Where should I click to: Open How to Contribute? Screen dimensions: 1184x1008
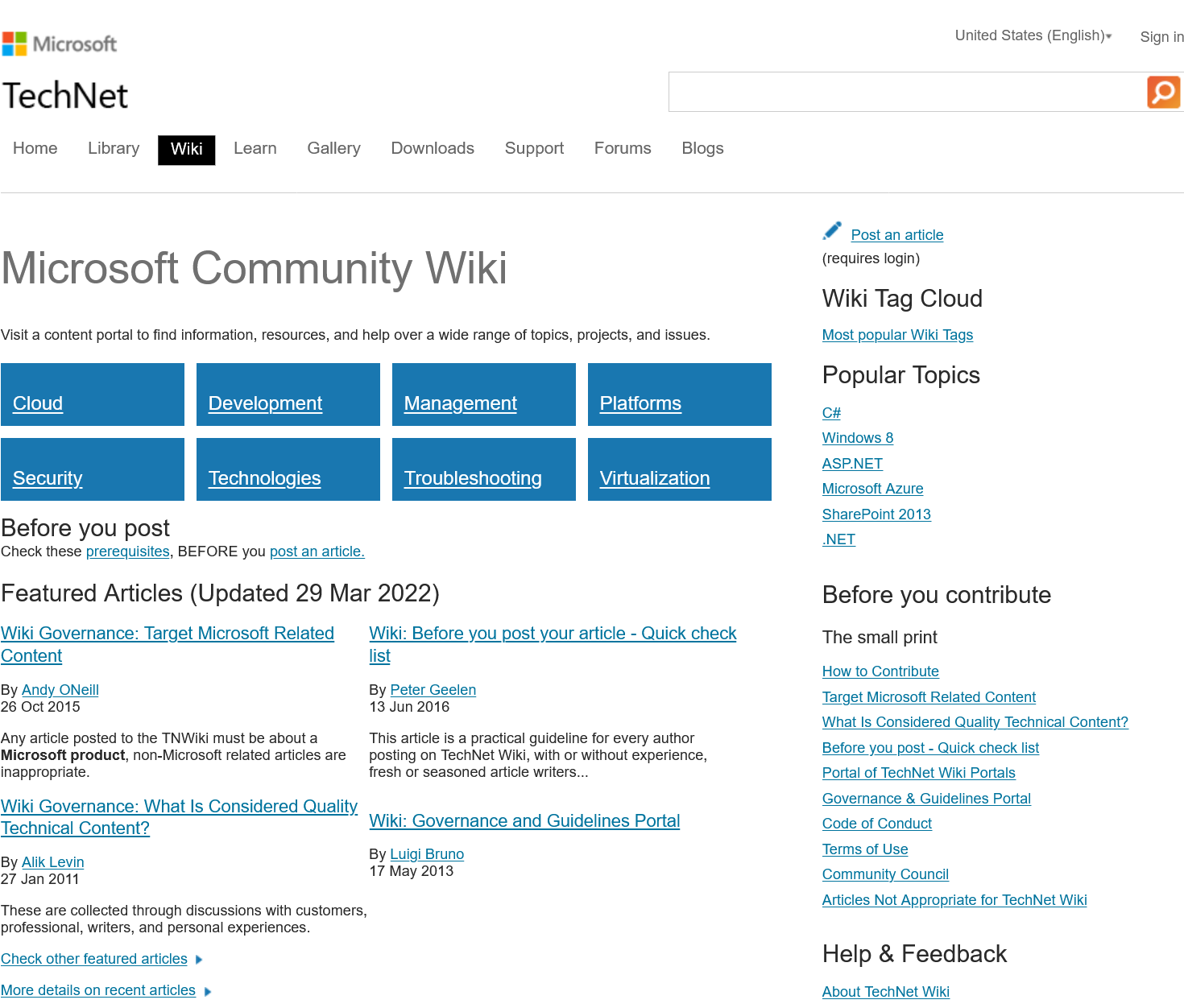coord(880,671)
